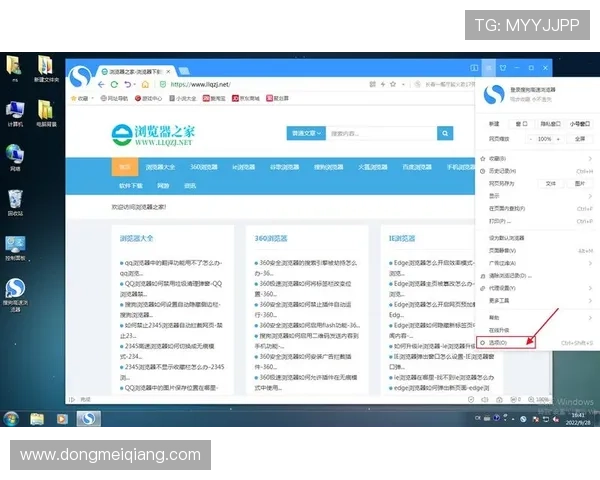Expand the 广告过滤(A) submenu
This screenshot has height=480, width=600.
click(537, 263)
